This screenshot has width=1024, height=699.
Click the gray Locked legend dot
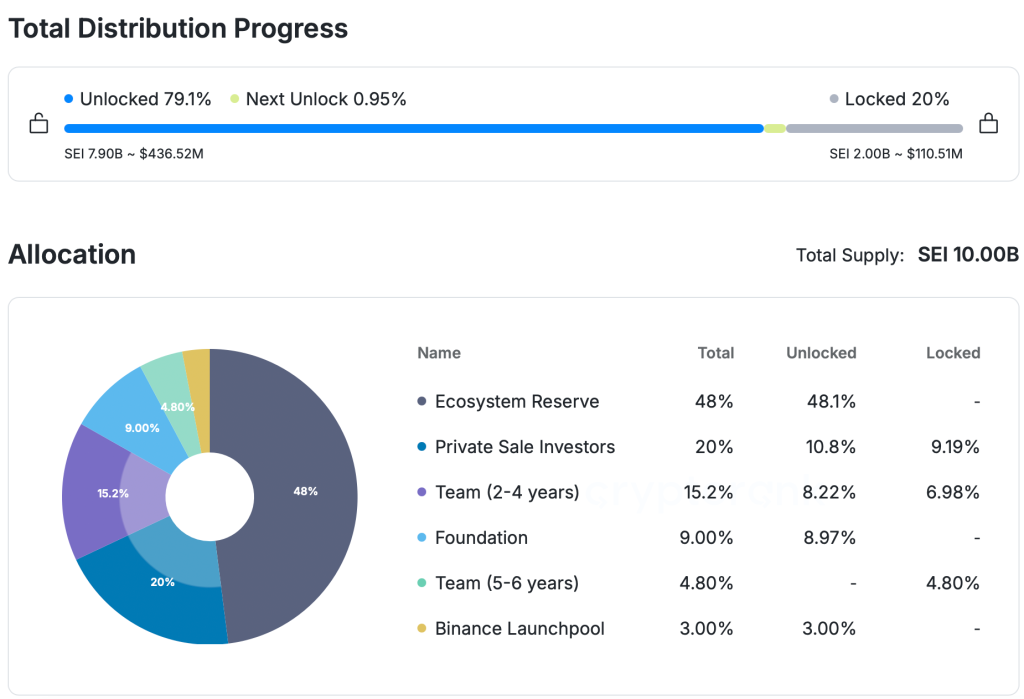836,98
